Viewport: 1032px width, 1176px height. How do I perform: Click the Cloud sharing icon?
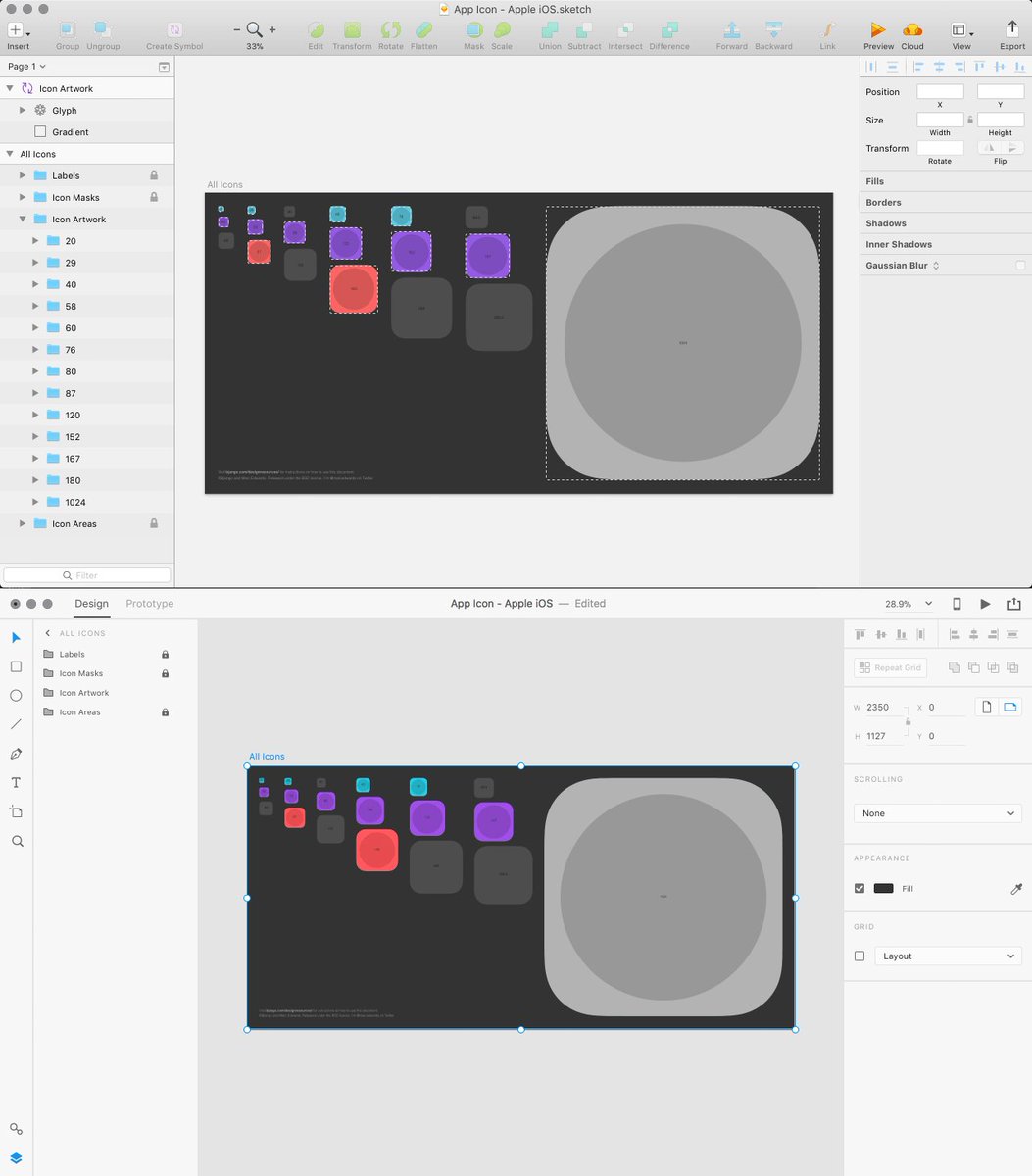911,32
